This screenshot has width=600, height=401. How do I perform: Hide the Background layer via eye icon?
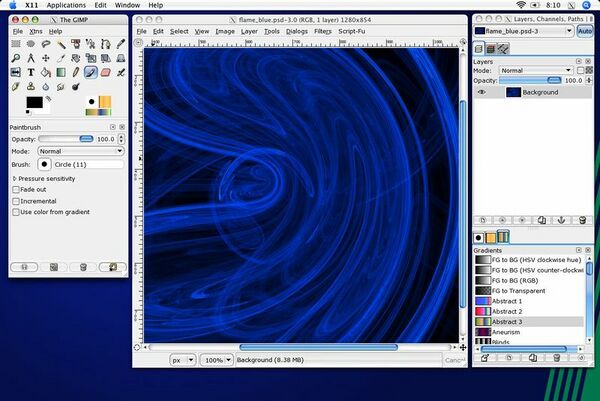(482, 92)
